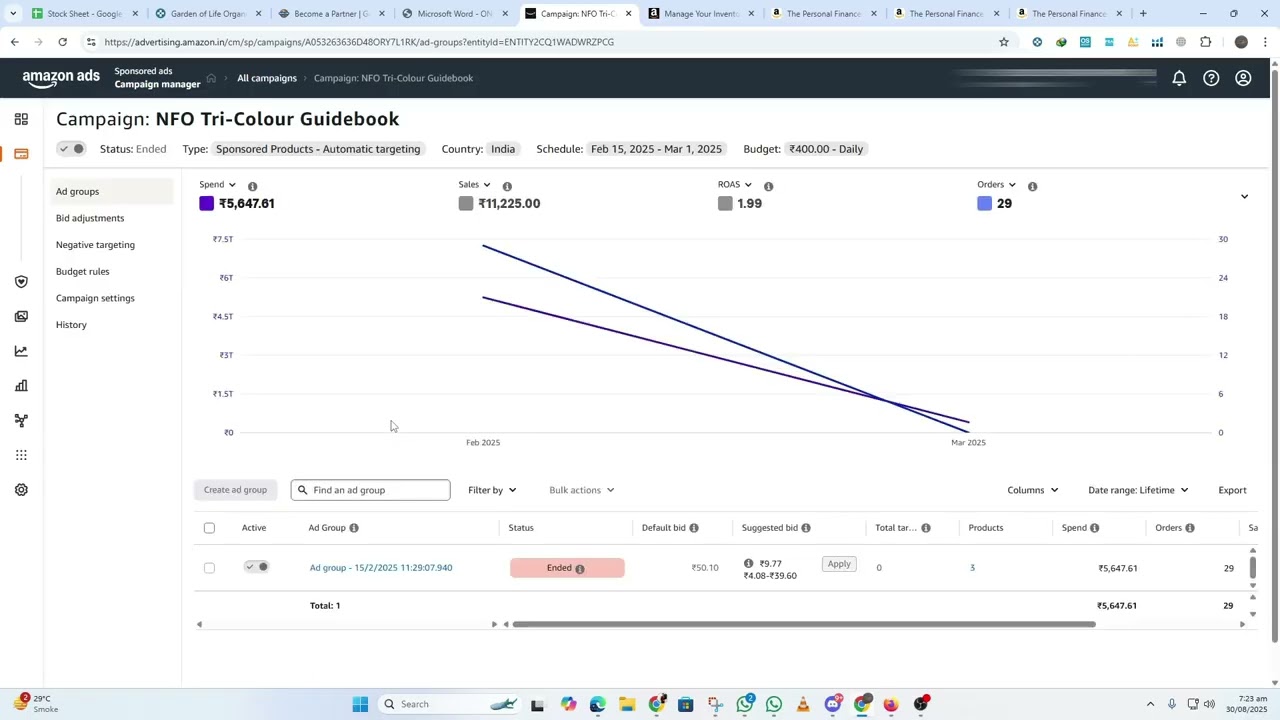Open the campaigns card icon in sidebar
The height and width of the screenshot is (720, 1280).
click(x=21, y=154)
